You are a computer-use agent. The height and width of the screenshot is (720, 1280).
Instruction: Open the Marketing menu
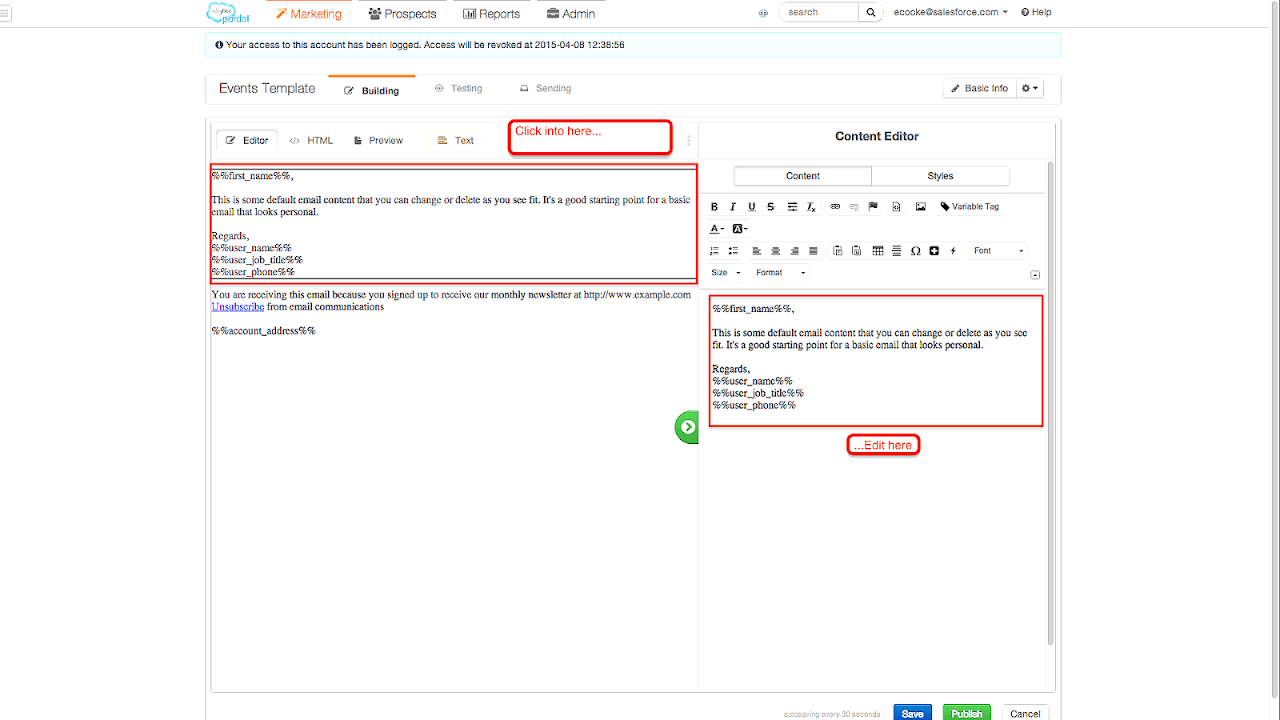click(309, 14)
